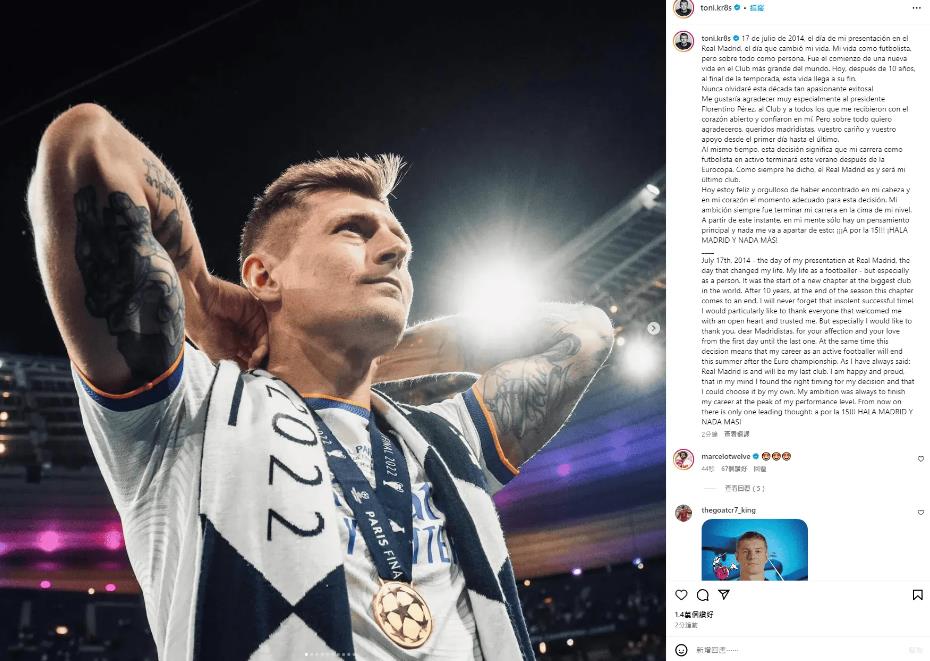Open the three-dots more options menu
The height and width of the screenshot is (661, 930).
click(917, 8)
